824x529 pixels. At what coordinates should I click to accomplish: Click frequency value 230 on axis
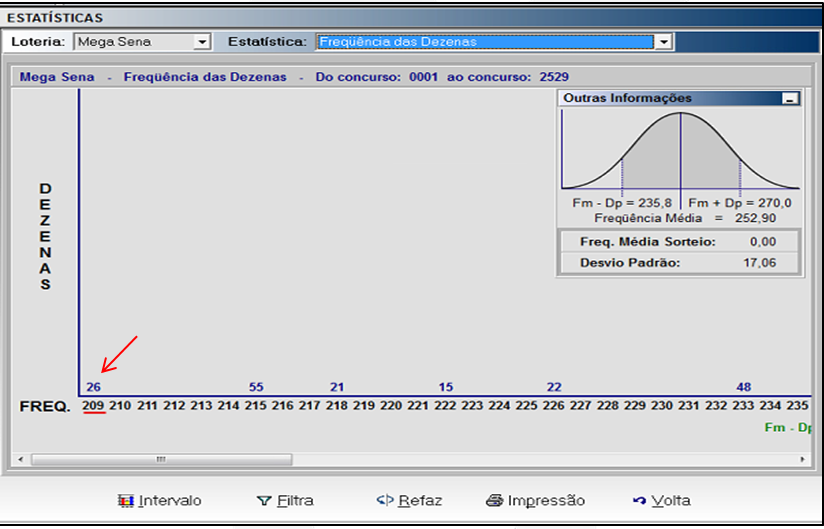[x=662, y=406]
